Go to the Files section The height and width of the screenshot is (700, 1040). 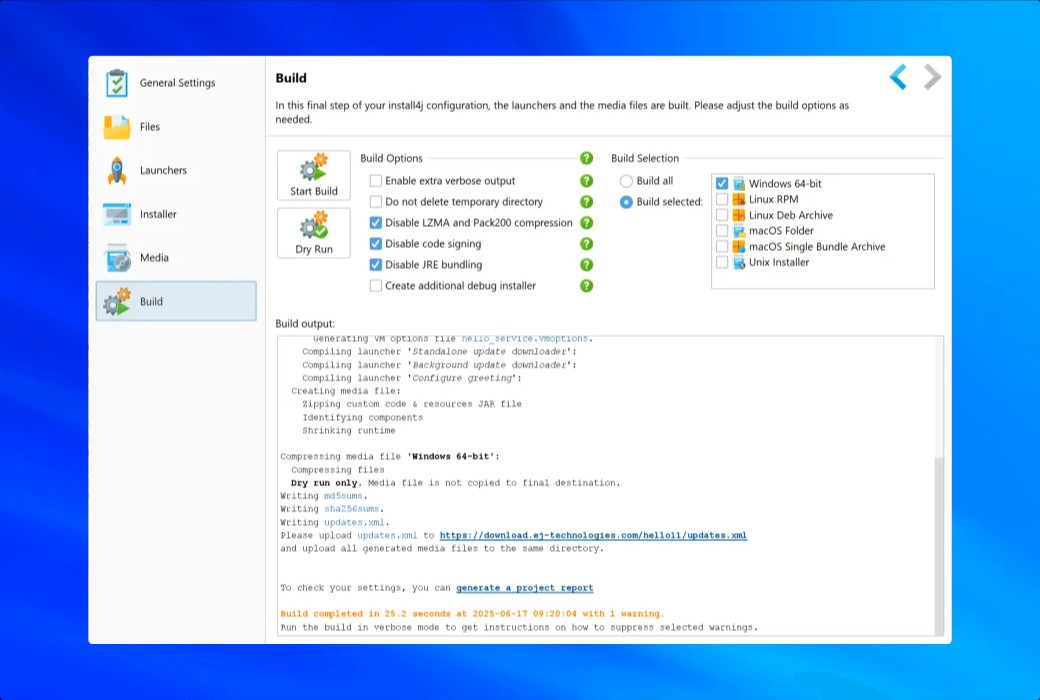[176, 127]
